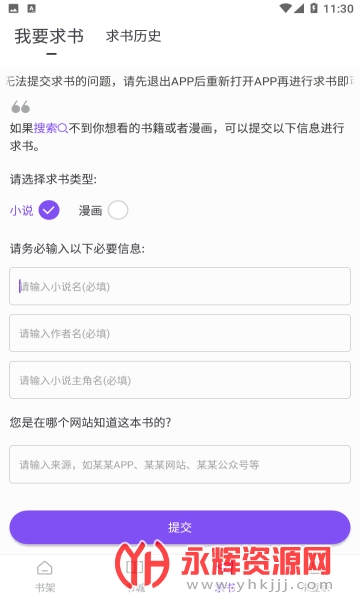
Task: Tap the purple 搜索 magnifier link
Action: click(51, 128)
